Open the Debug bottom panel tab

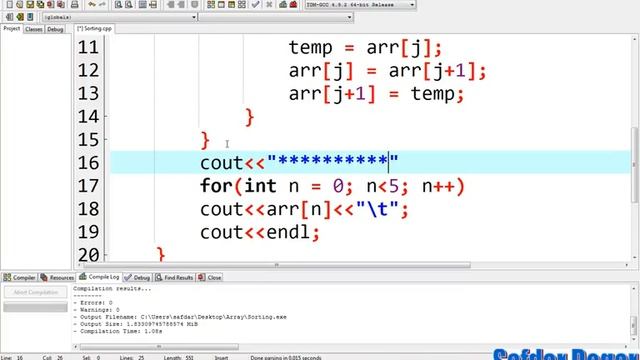[137, 278]
